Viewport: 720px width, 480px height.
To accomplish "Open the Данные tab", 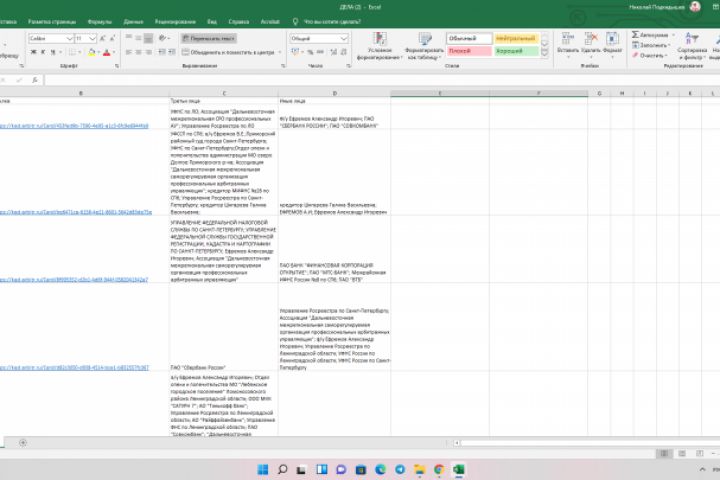I will 133,22.
